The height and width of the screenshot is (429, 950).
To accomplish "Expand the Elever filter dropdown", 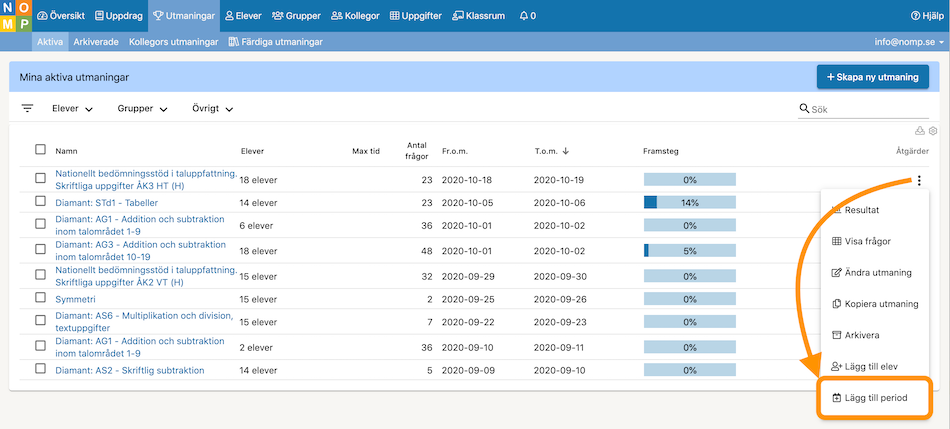I will 73,109.
